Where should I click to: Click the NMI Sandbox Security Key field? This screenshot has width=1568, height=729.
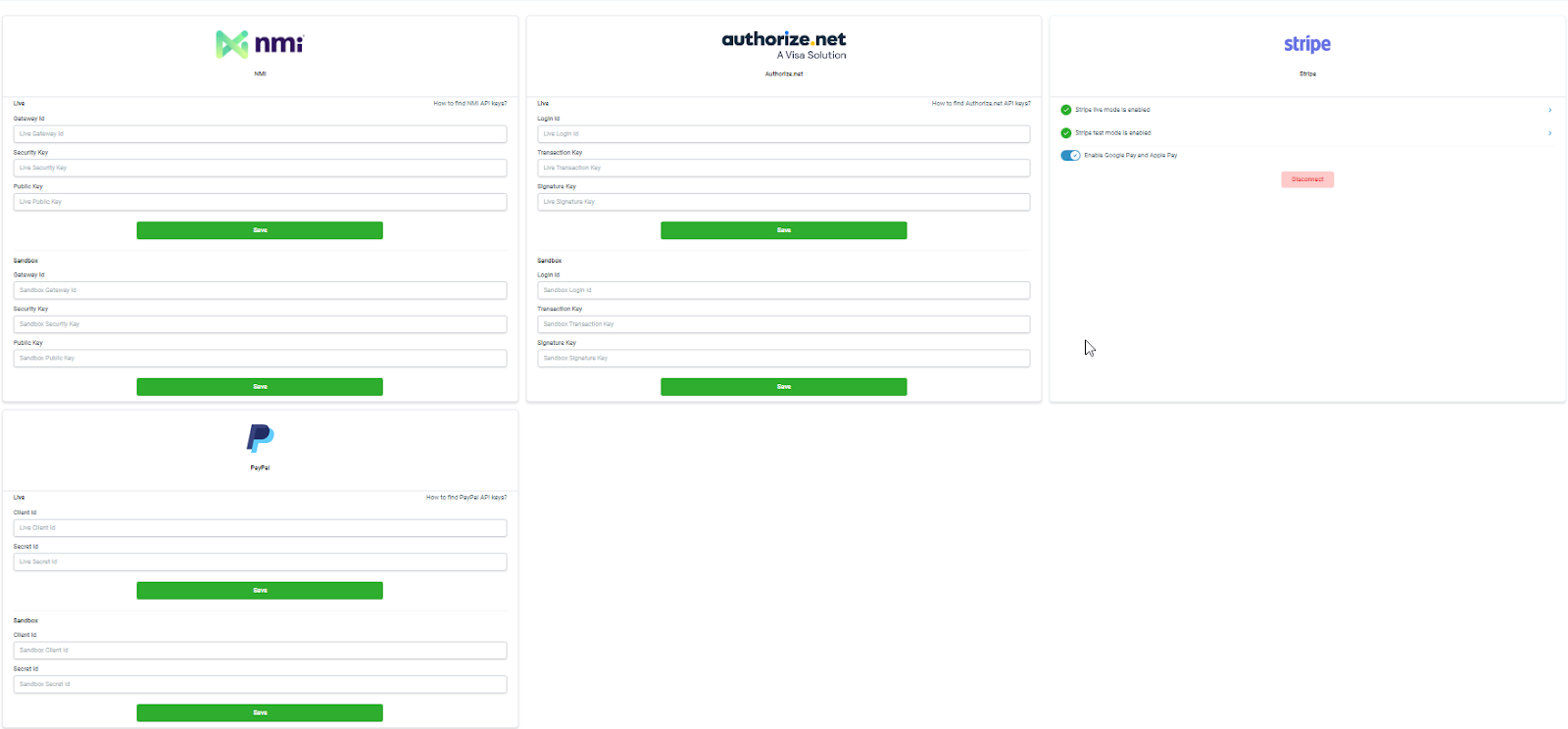260,324
